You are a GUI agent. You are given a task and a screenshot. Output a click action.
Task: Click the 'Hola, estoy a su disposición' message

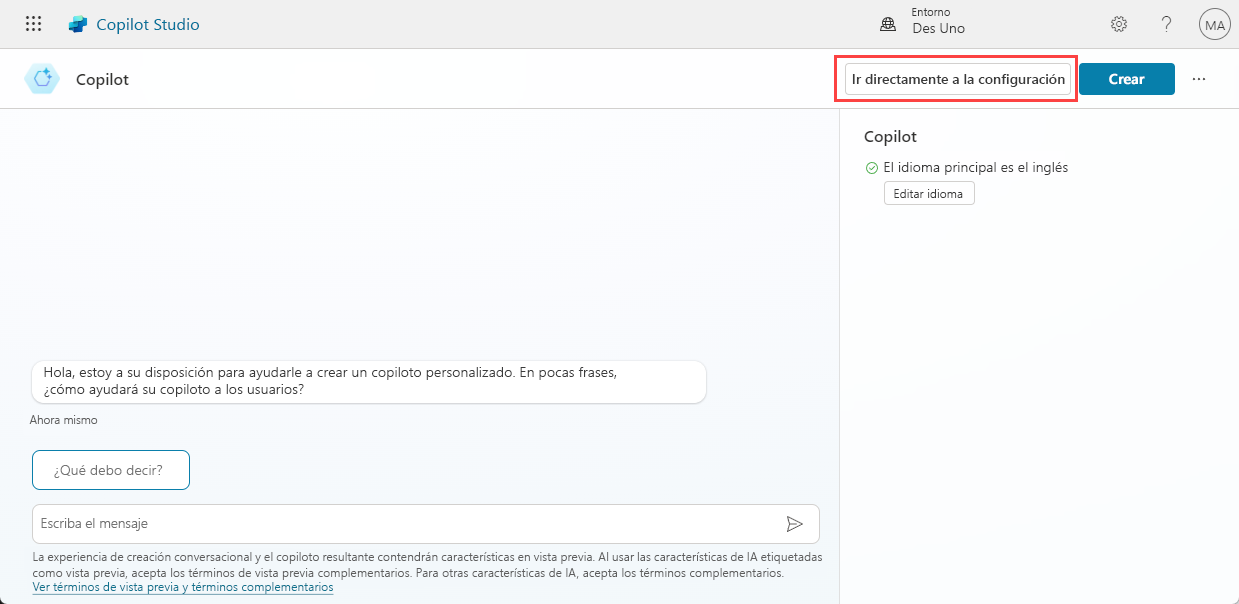coord(368,381)
